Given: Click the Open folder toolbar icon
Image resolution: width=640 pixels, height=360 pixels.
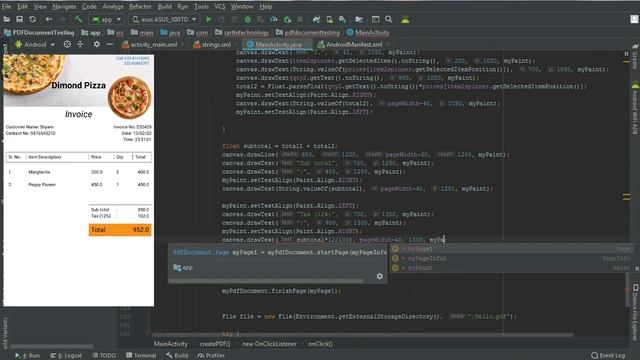Looking at the screenshot, I should (7, 19).
